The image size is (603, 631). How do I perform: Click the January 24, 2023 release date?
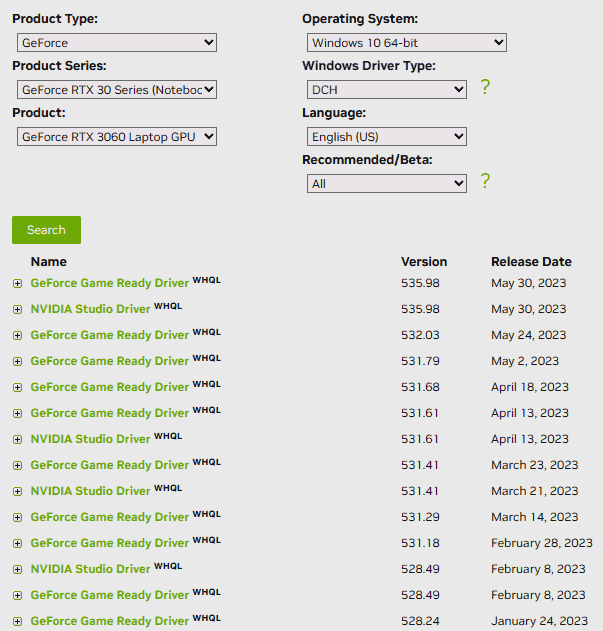pyautogui.click(x=539, y=621)
